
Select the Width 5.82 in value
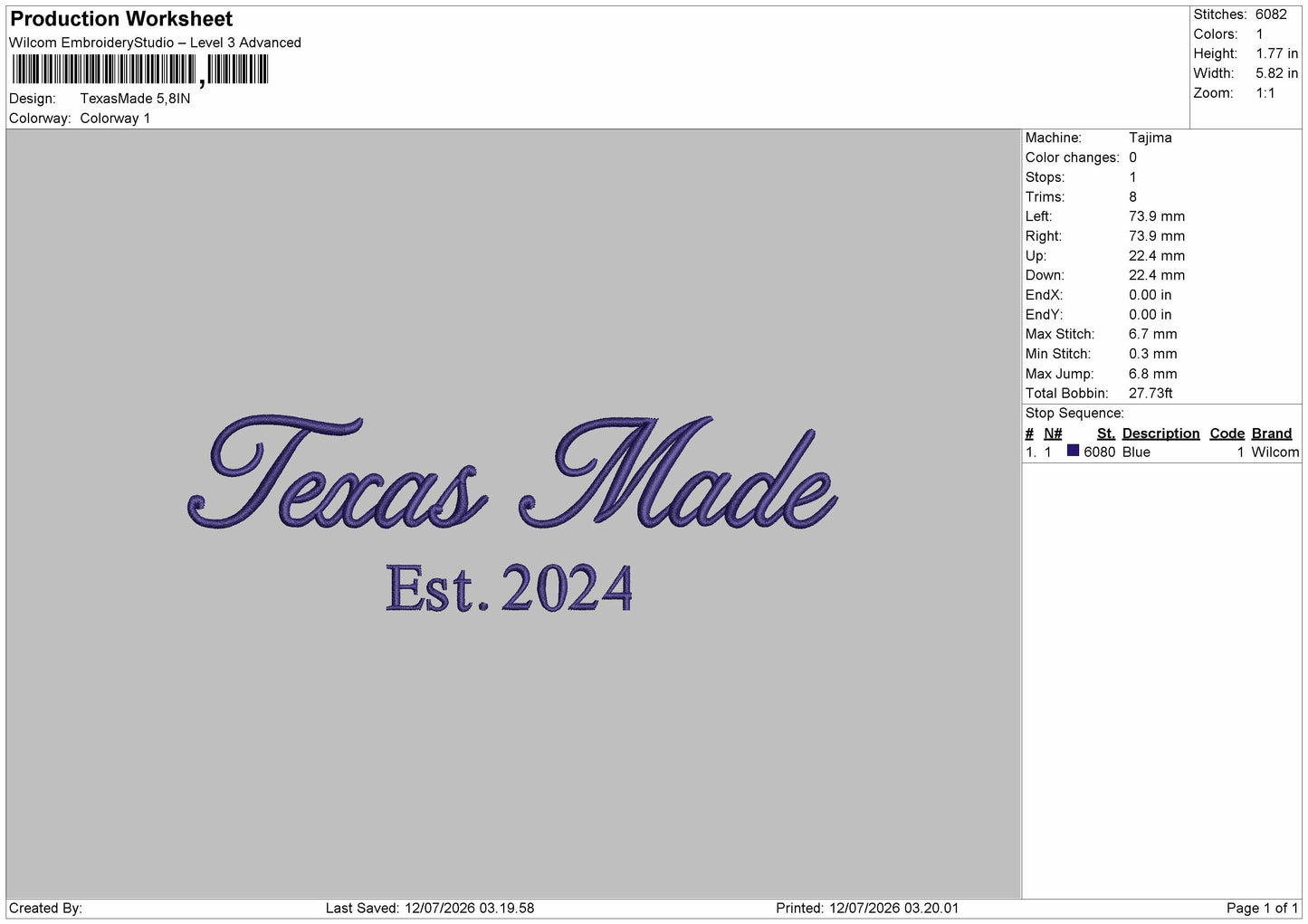pyautogui.click(x=1276, y=73)
